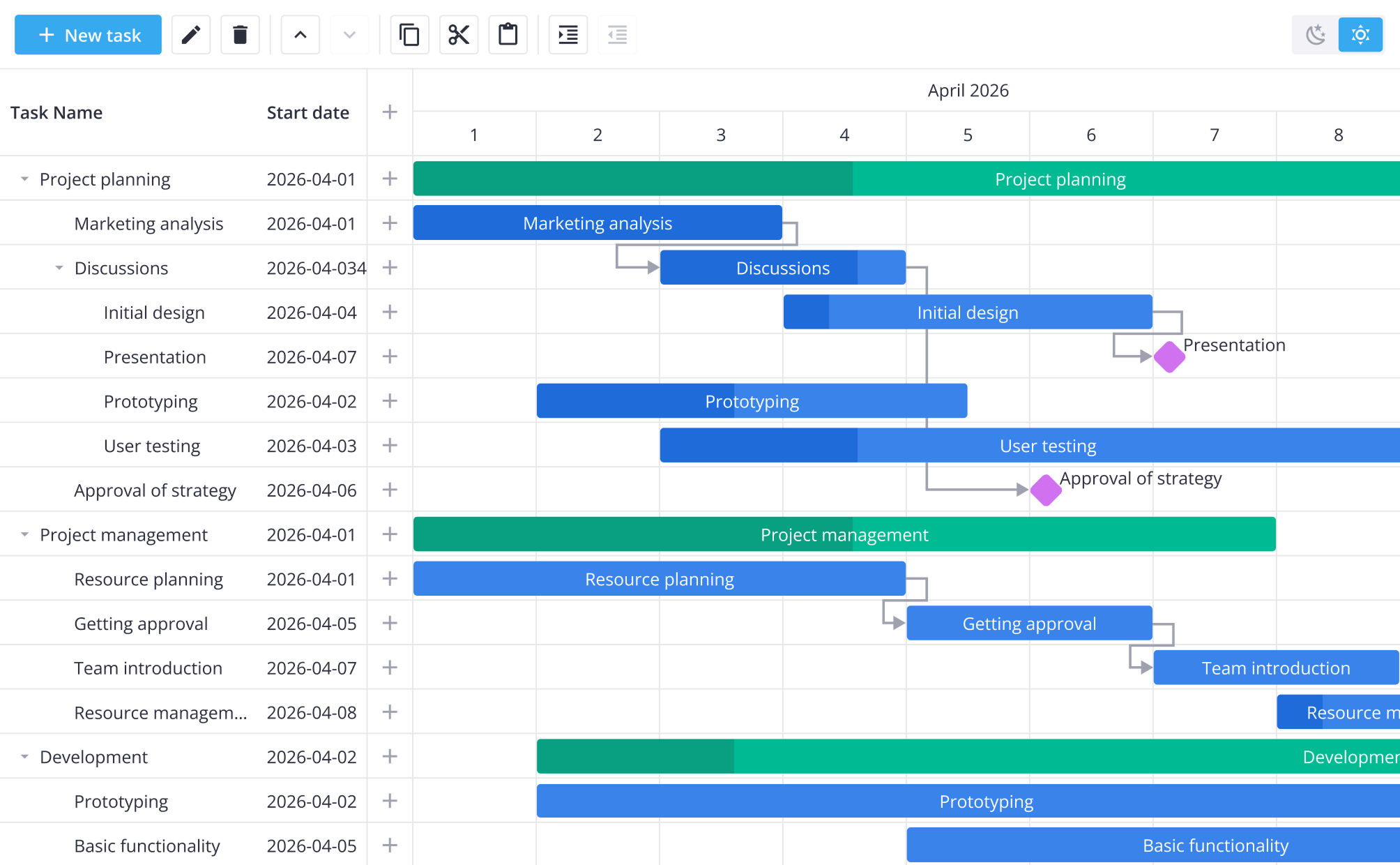
Task: Indent the task with the indent icon
Action: pyautogui.click(x=568, y=35)
